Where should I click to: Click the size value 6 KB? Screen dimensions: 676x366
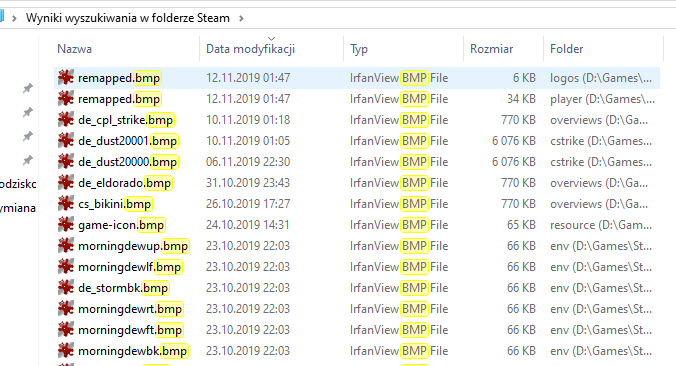524,78
